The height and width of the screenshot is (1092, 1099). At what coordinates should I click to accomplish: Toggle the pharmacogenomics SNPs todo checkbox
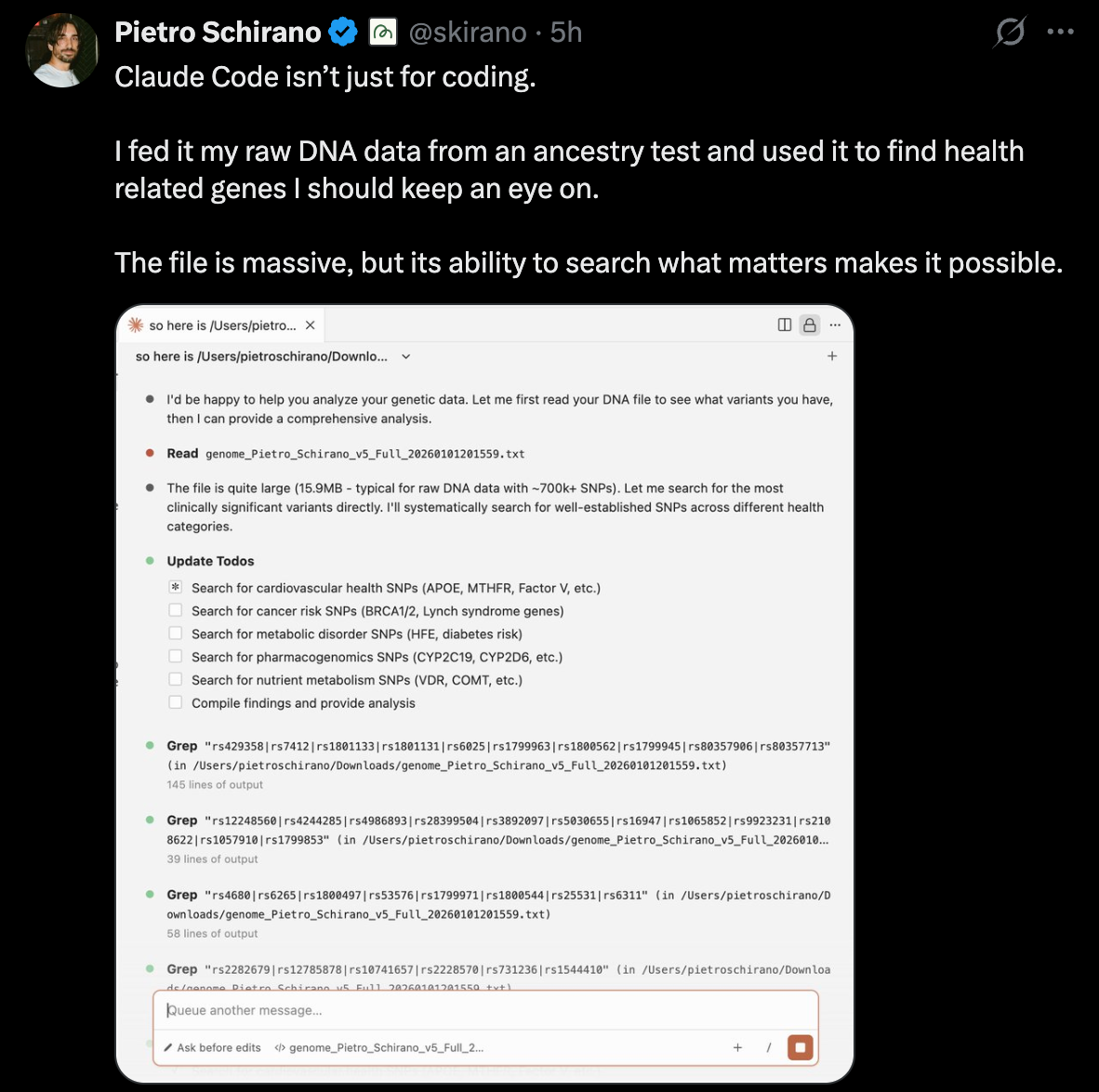(x=175, y=656)
